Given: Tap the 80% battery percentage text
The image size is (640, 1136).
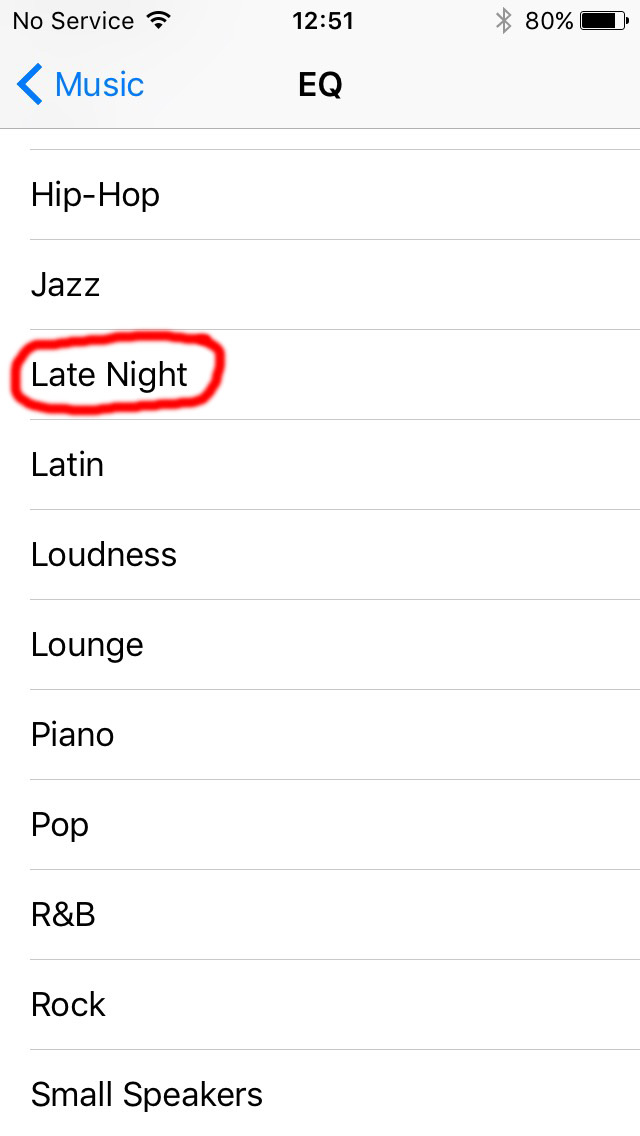Looking at the screenshot, I should [x=549, y=21].
